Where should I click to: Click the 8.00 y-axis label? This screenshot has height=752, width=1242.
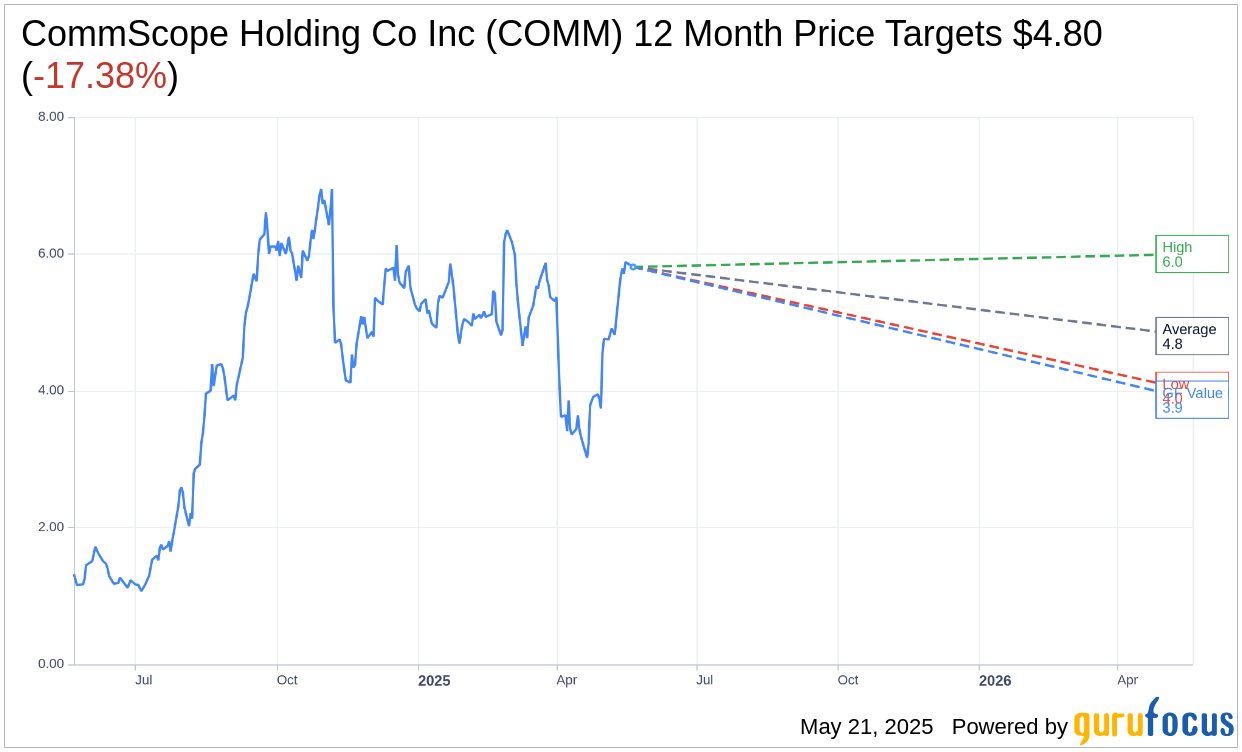pyautogui.click(x=51, y=117)
